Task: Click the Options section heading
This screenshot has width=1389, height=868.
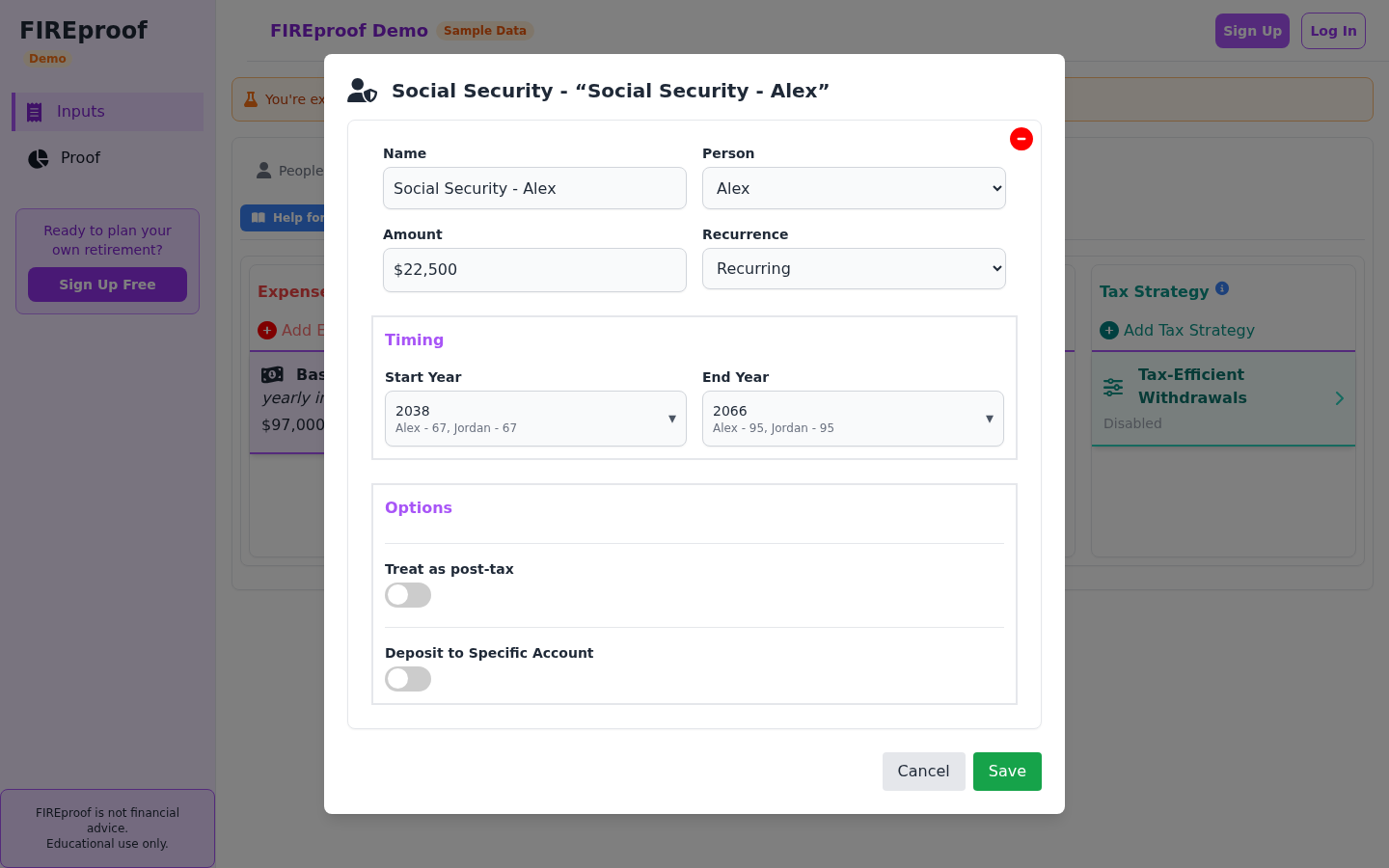Action: (419, 507)
